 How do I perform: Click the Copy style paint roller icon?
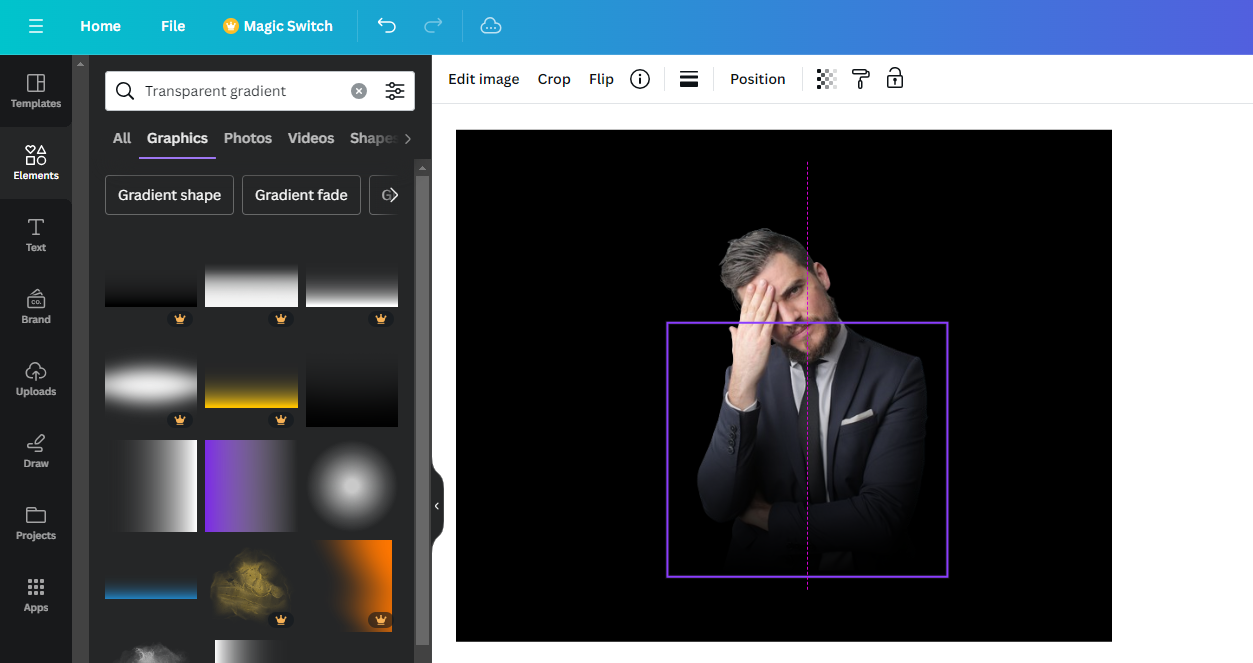[861, 79]
